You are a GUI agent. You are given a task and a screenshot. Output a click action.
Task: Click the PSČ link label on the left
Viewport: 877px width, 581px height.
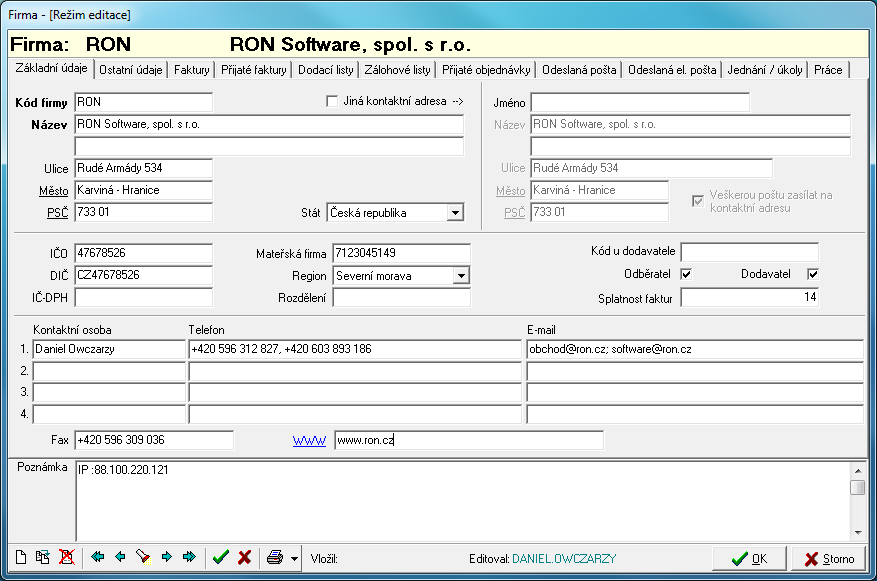(57, 212)
